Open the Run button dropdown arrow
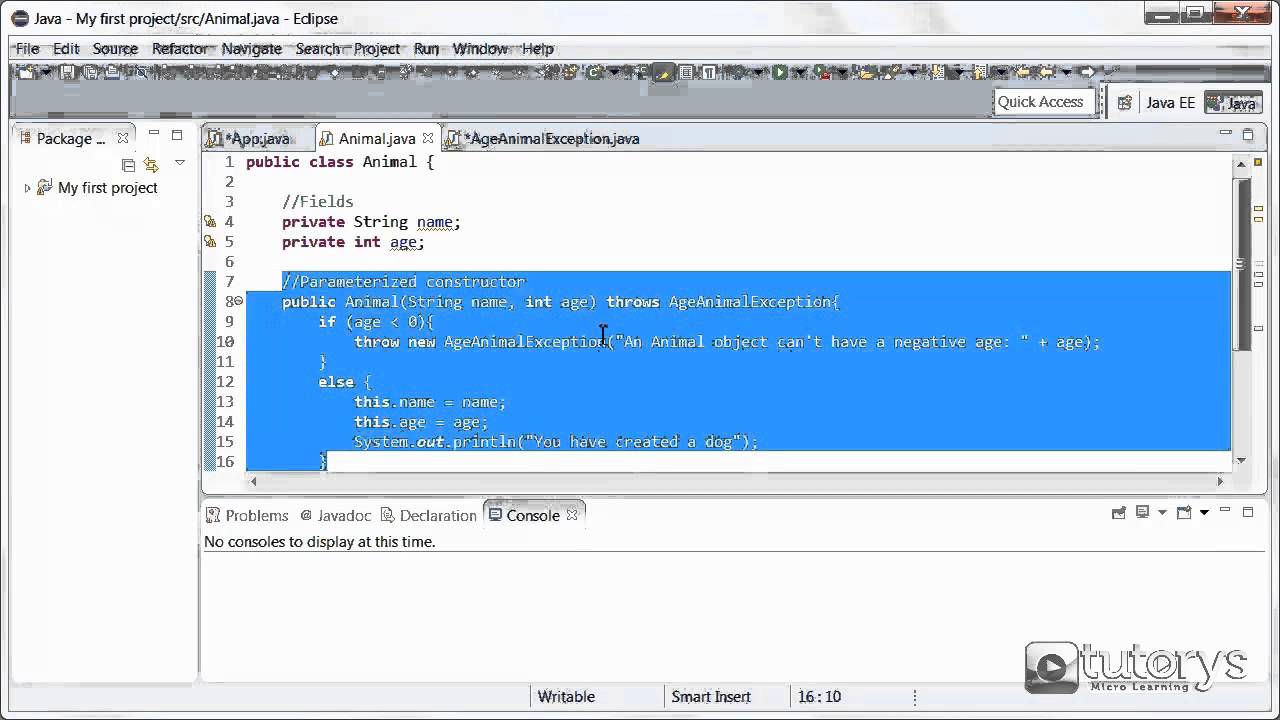Viewport: 1280px width, 720px height. tap(798, 72)
